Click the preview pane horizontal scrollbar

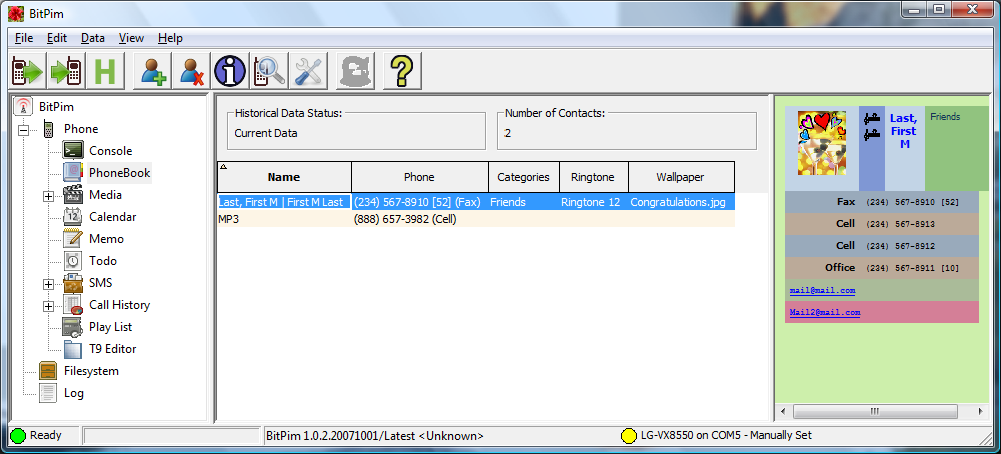click(882, 412)
